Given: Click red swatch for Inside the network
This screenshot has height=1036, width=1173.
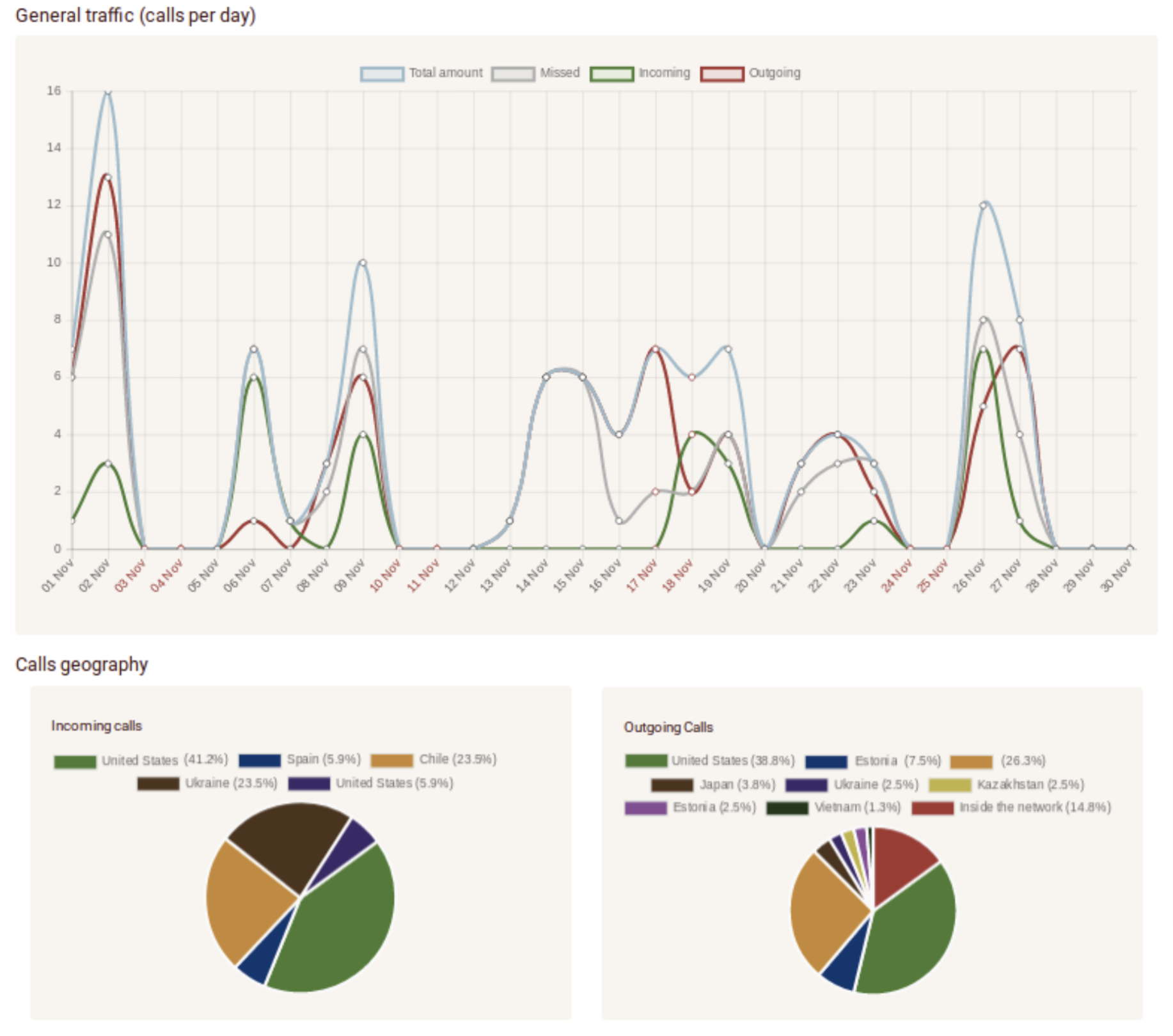Looking at the screenshot, I should click(933, 808).
